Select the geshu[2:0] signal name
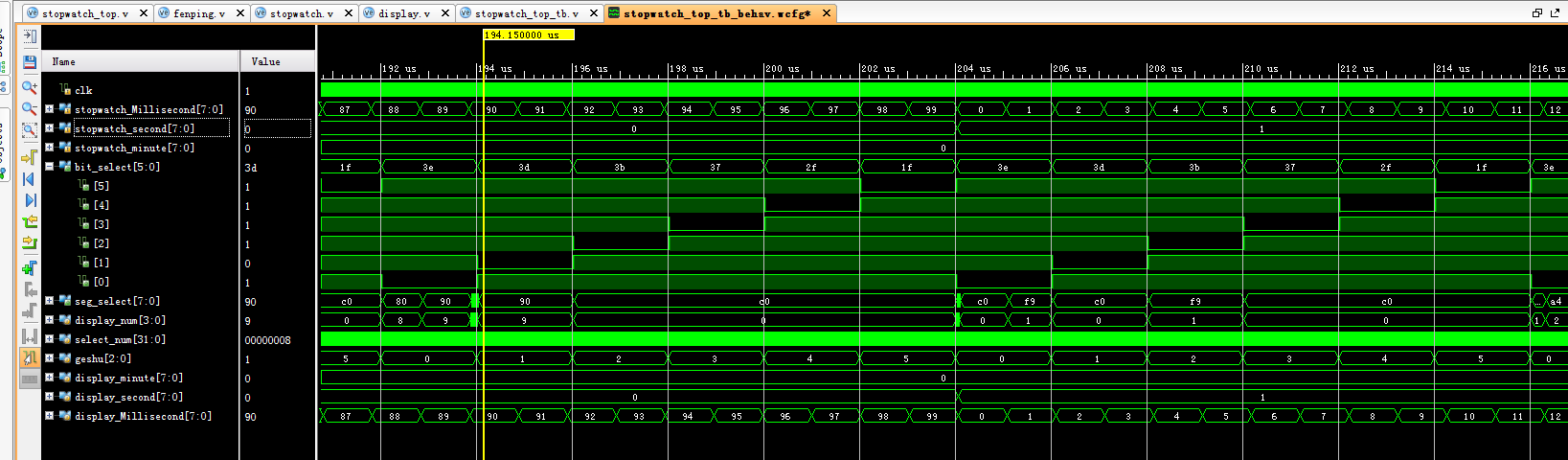Viewport: 1568px width, 460px height. click(102, 358)
